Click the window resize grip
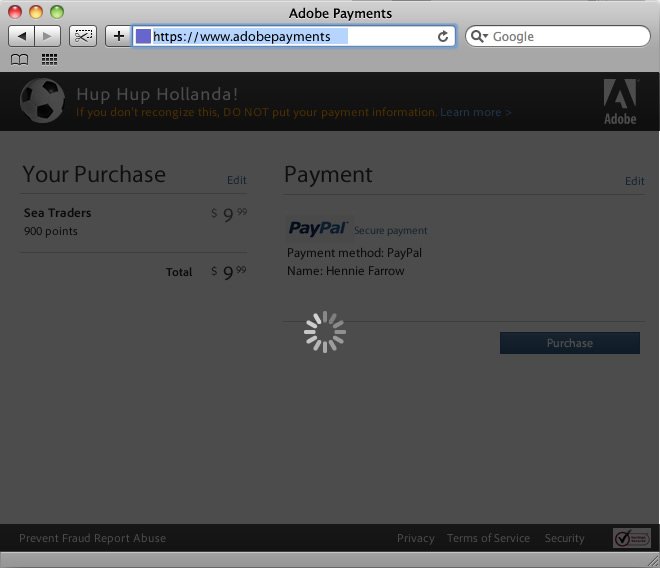Screen dimensions: 660x568 pyautogui.click(x=653, y=561)
